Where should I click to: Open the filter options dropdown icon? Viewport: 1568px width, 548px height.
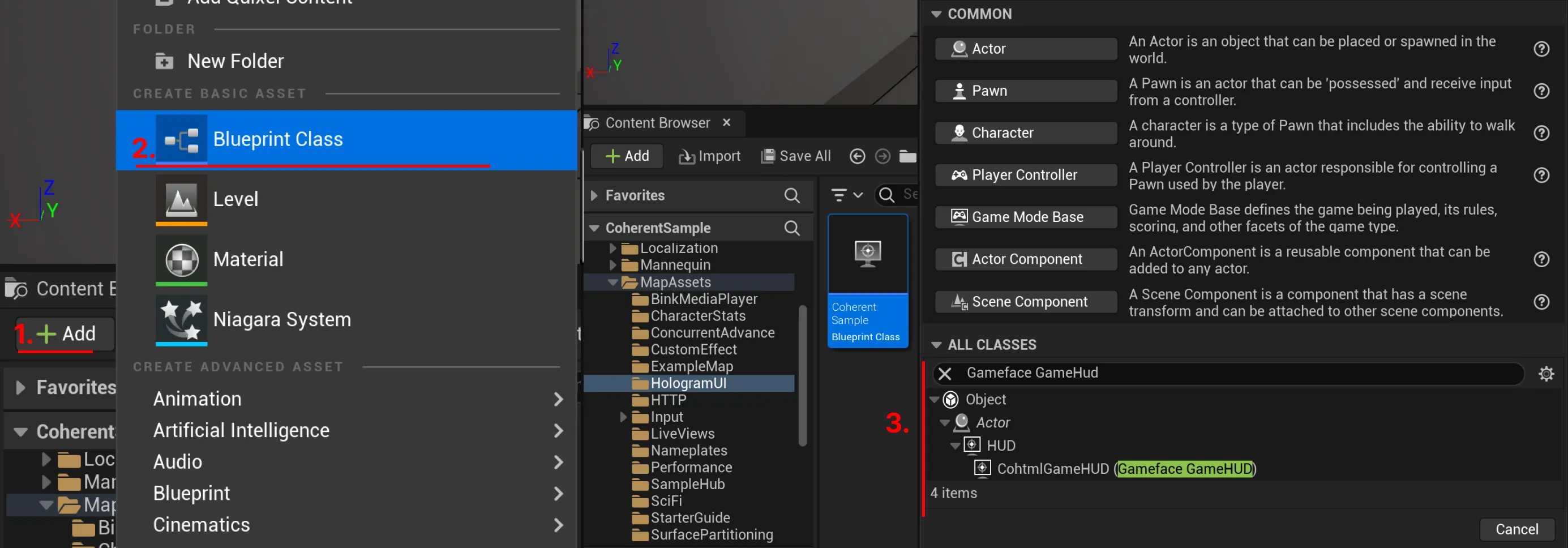click(847, 195)
